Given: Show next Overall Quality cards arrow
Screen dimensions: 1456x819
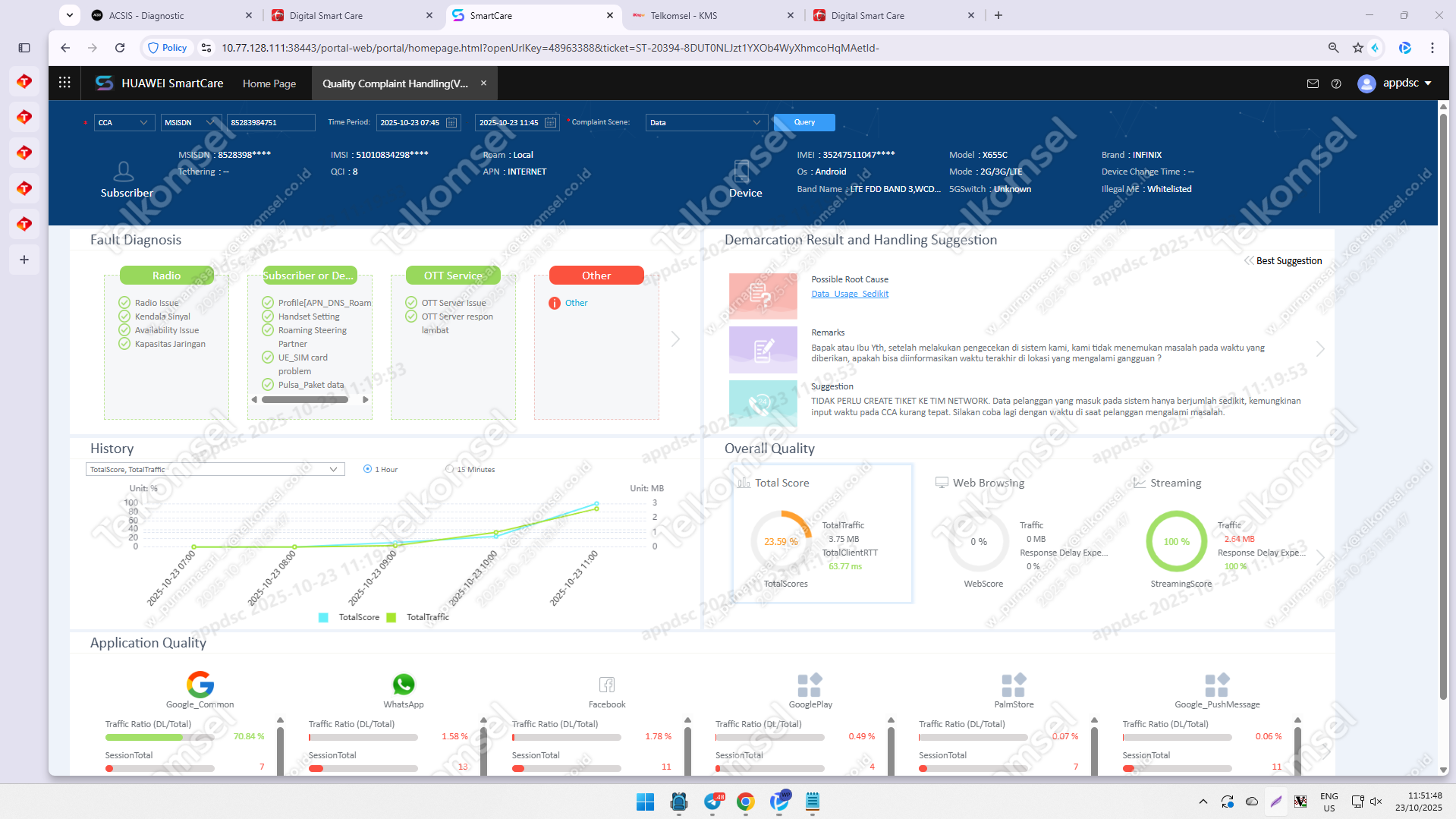Looking at the screenshot, I should point(1320,556).
